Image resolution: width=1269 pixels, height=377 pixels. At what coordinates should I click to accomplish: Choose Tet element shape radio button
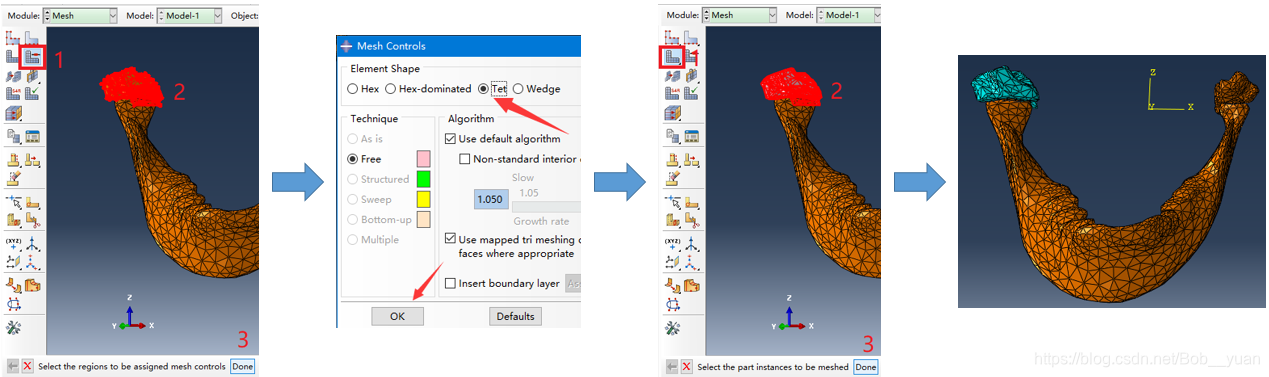click(483, 89)
